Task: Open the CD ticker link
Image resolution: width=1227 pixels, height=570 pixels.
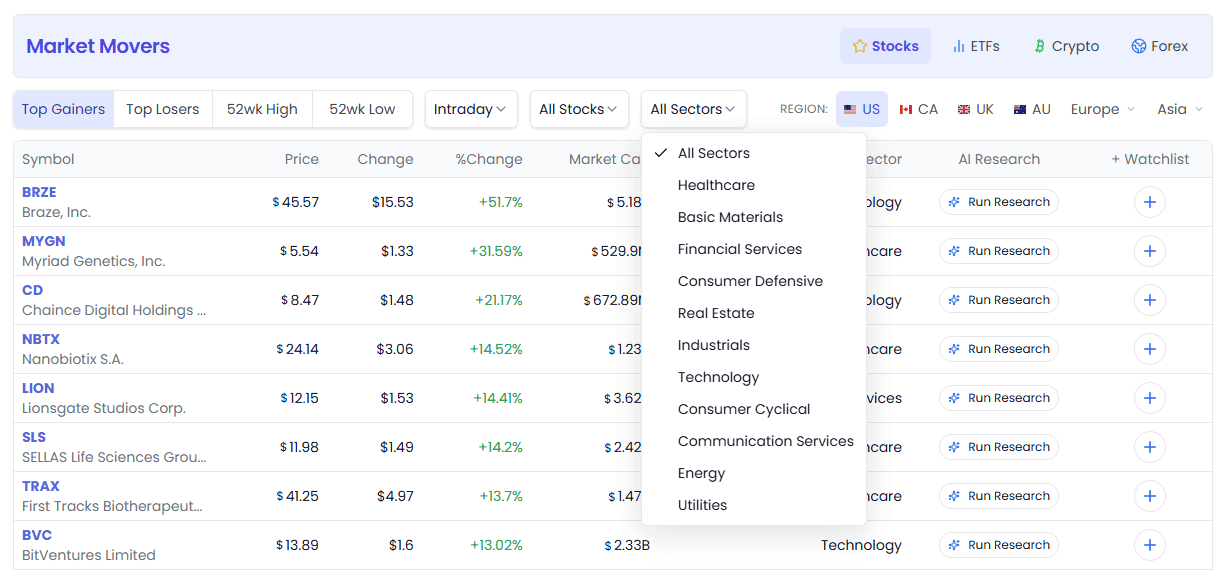Action: [x=32, y=290]
